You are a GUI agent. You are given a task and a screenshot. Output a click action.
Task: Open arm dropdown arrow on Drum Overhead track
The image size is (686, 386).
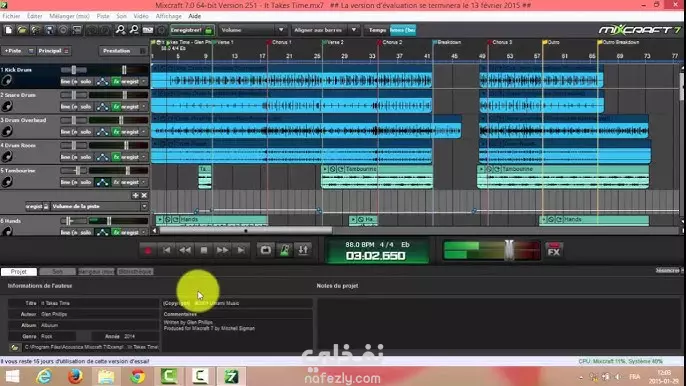144,132
